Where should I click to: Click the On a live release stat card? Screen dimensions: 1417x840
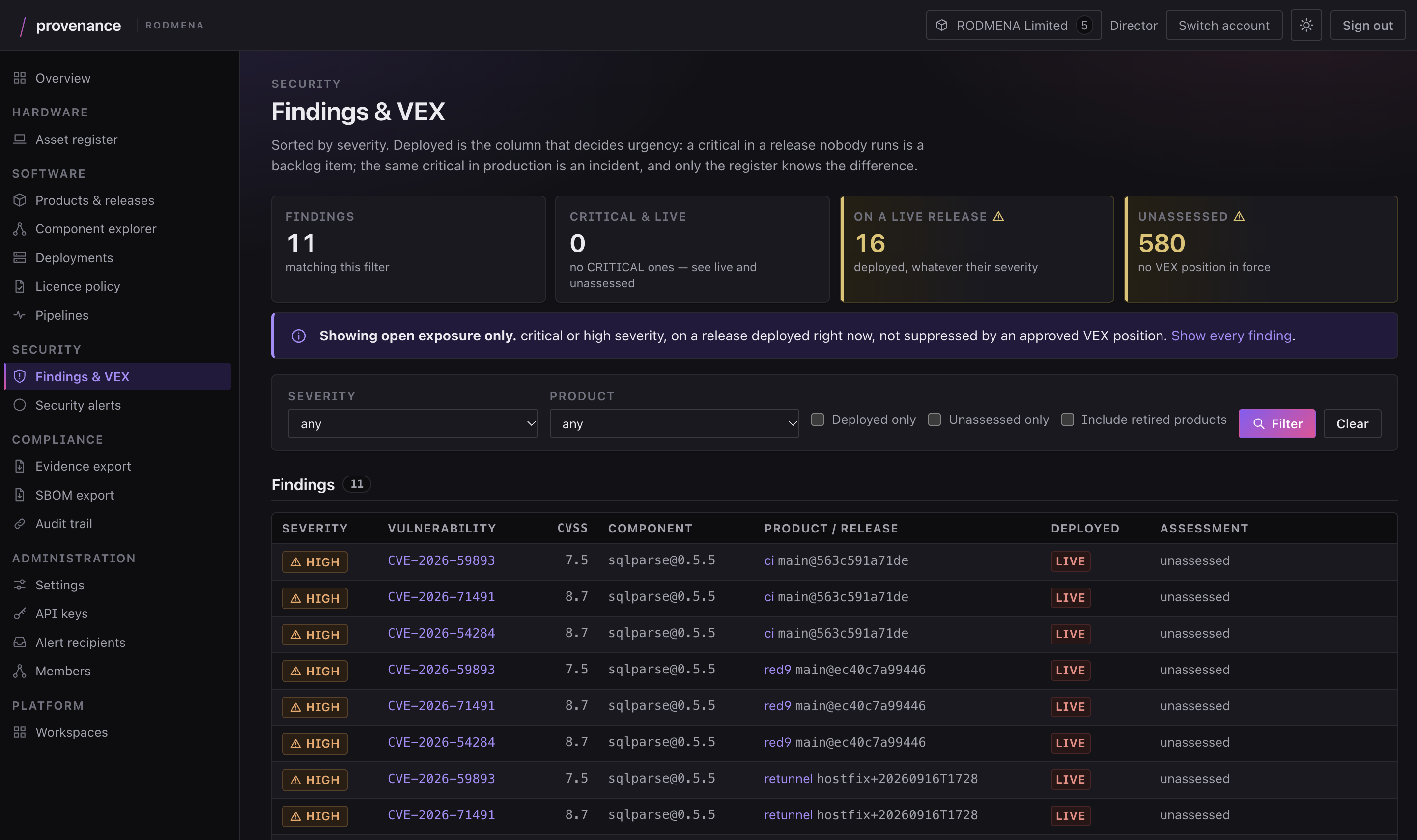click(x=977, y=249)
